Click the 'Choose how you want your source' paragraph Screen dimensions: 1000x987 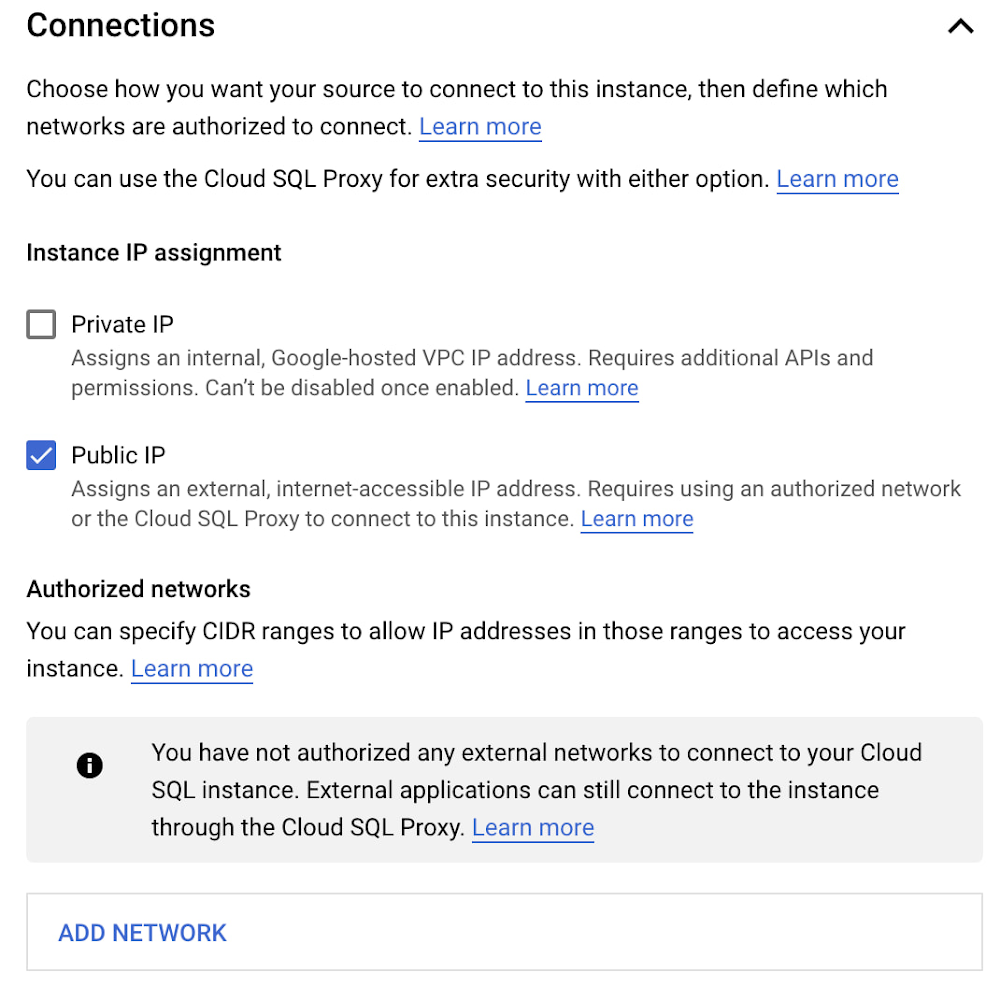(456, 90)
